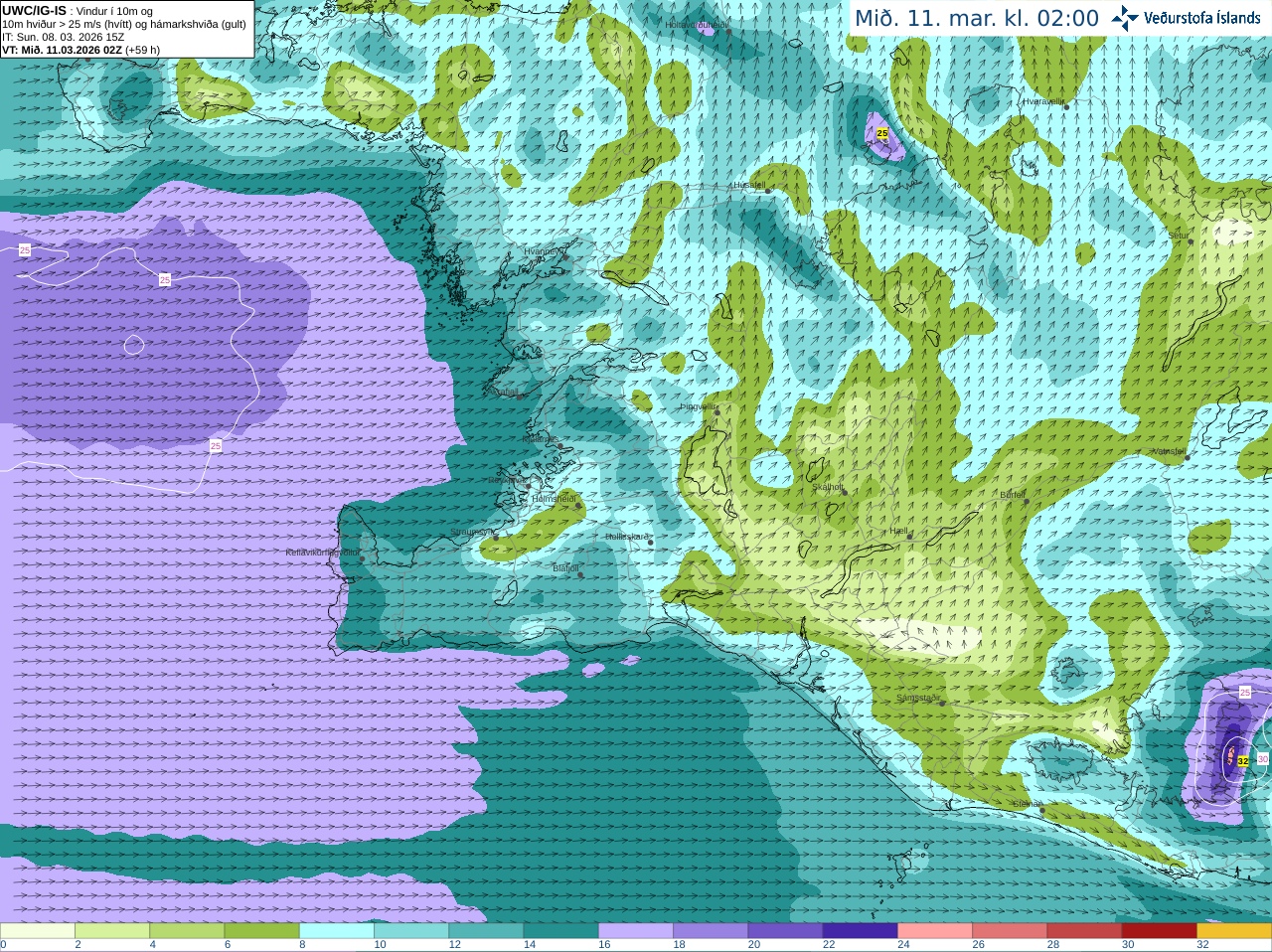Click the legend scale value 16
Screen dimensions: 1272x952
(x=604, y=945)
